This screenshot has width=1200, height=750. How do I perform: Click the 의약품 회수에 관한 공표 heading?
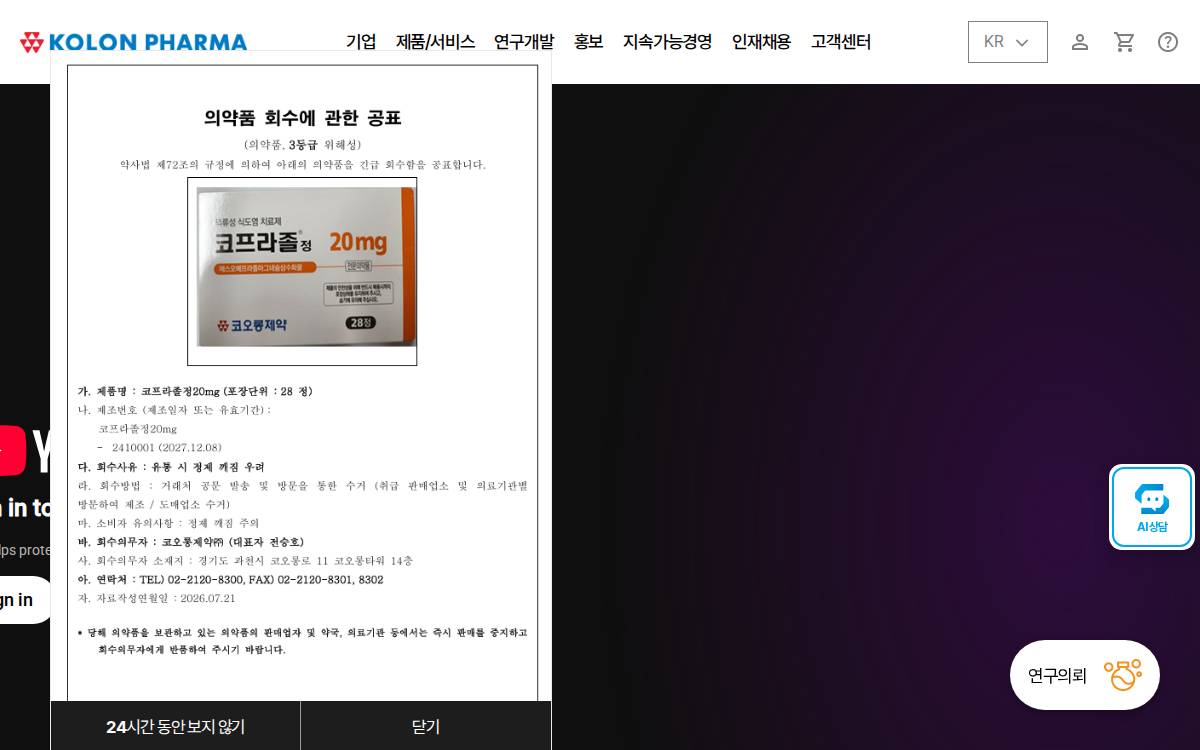click(x=303, y=118)
